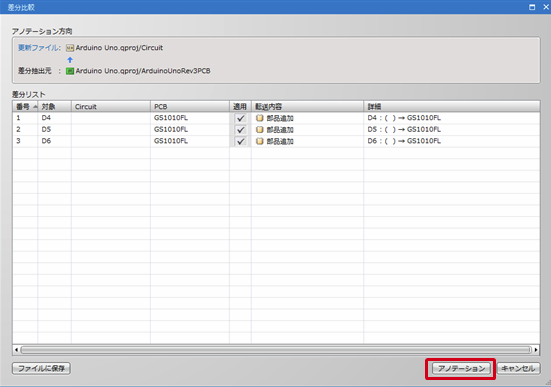
Task: Click the 更新ファイル label link
Action: click(x=39, y=48)
